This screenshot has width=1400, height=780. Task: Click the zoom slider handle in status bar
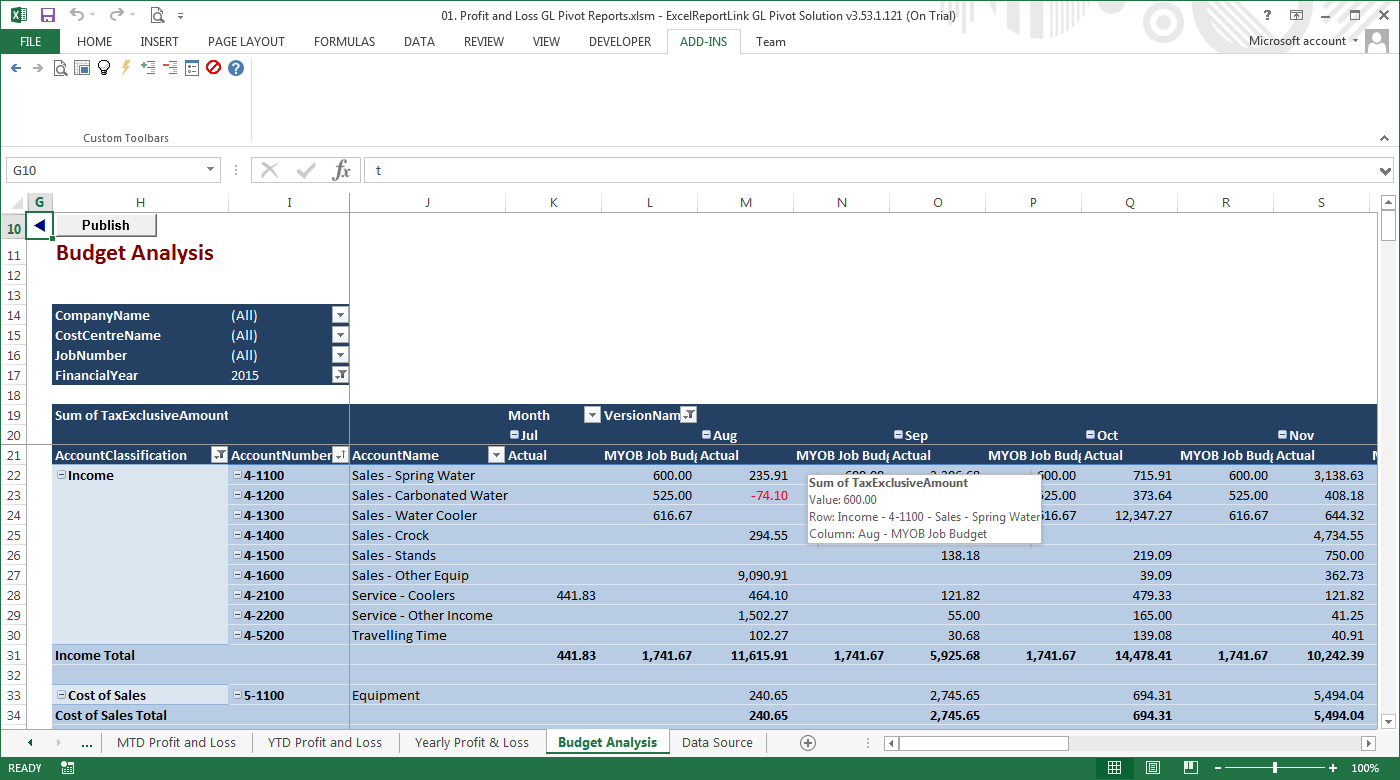1275,768
